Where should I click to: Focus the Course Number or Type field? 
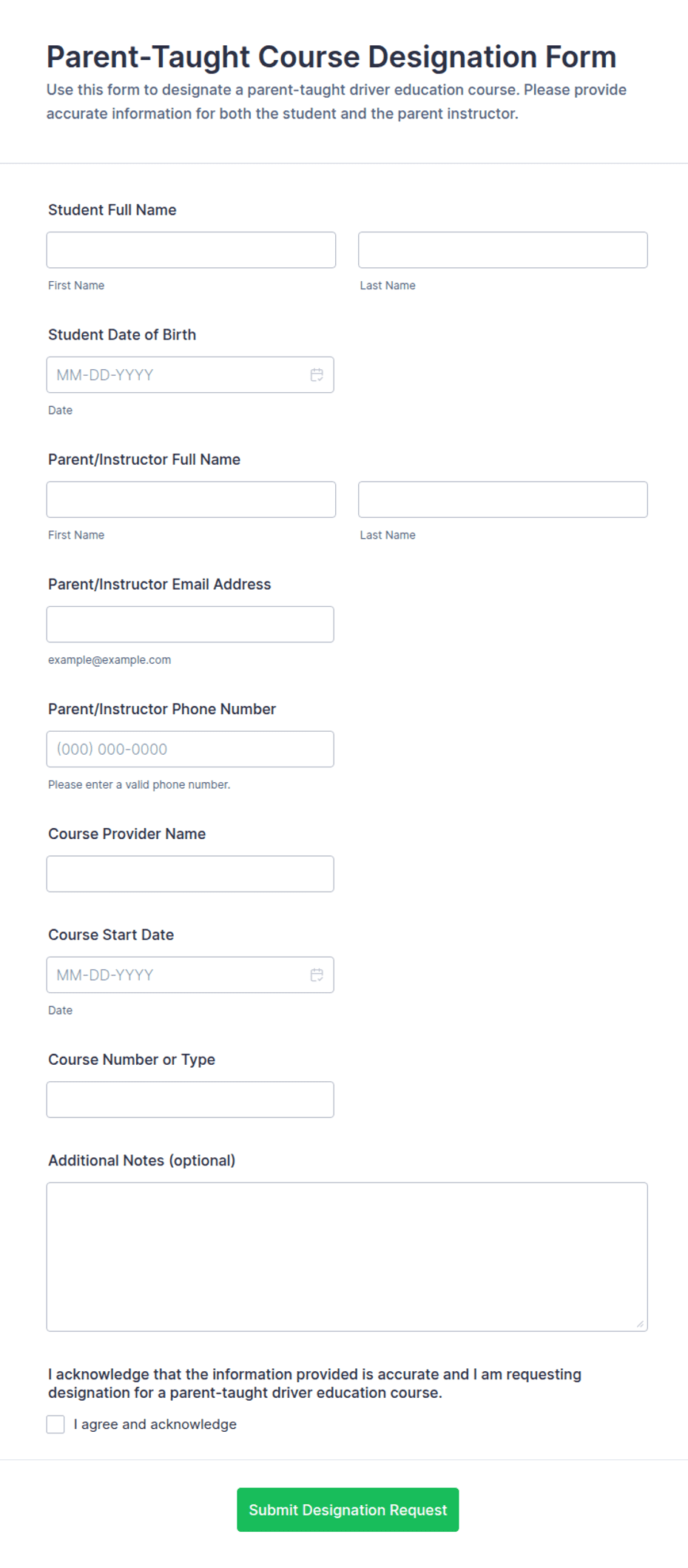click(190, 1100)
